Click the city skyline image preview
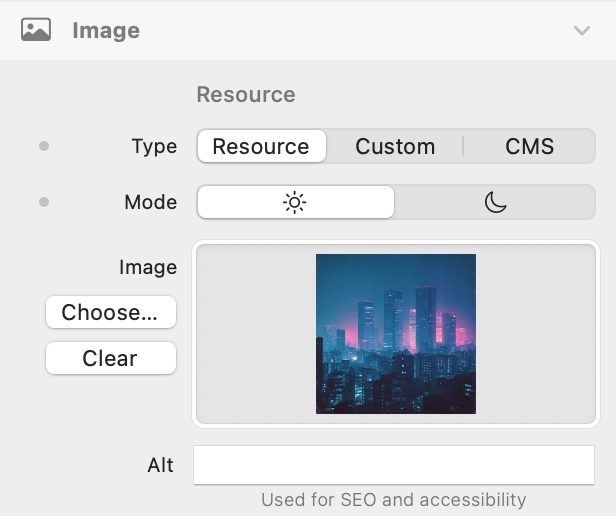The image size is (616, 516). pyautogui.click(x=396, y=333)
